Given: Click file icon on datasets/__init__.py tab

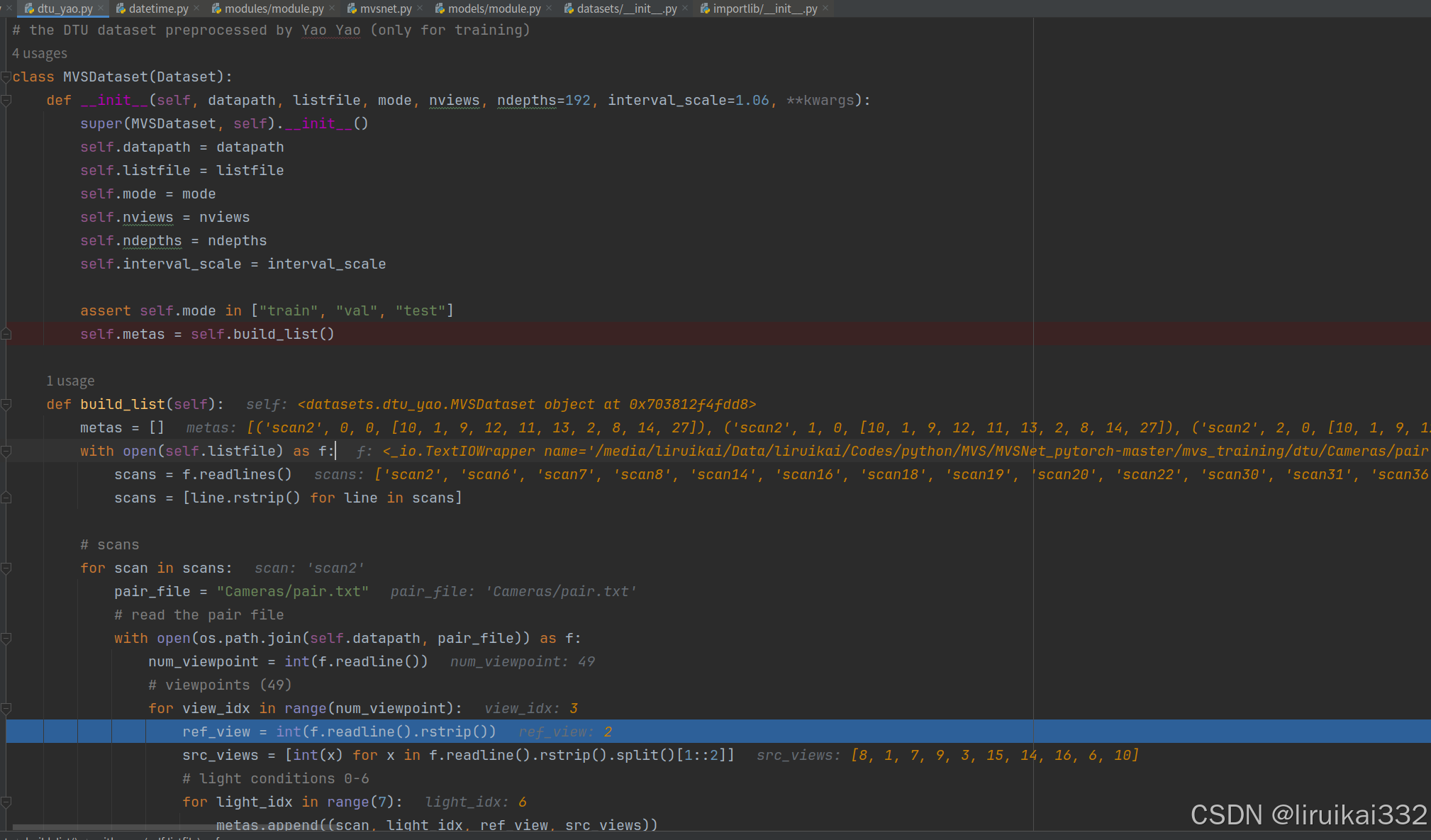Looking at the screenshot, I should pos(569,9).
